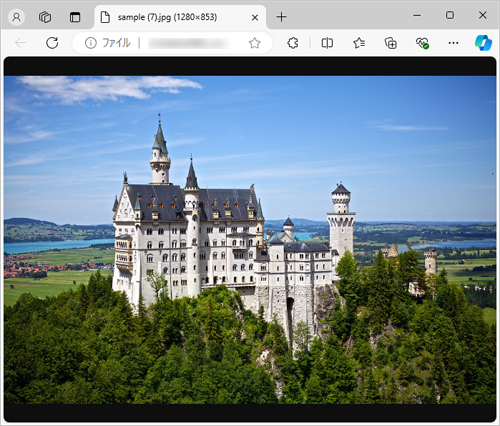Viewport: 500px width, 426px height.
Task: Select the sample (7).jpg tab
Action: pos(180,17)
